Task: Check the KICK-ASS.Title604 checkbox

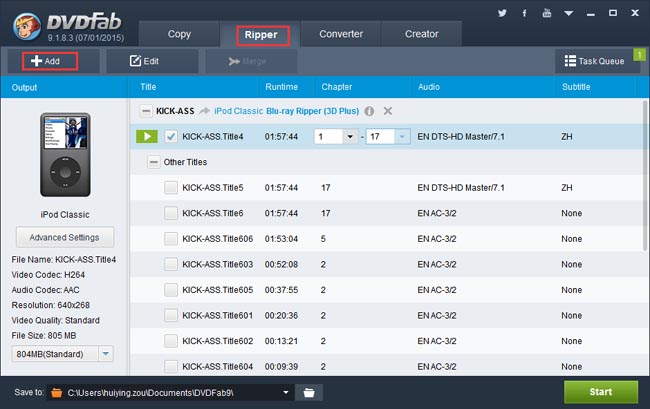Action: point(171,366)
